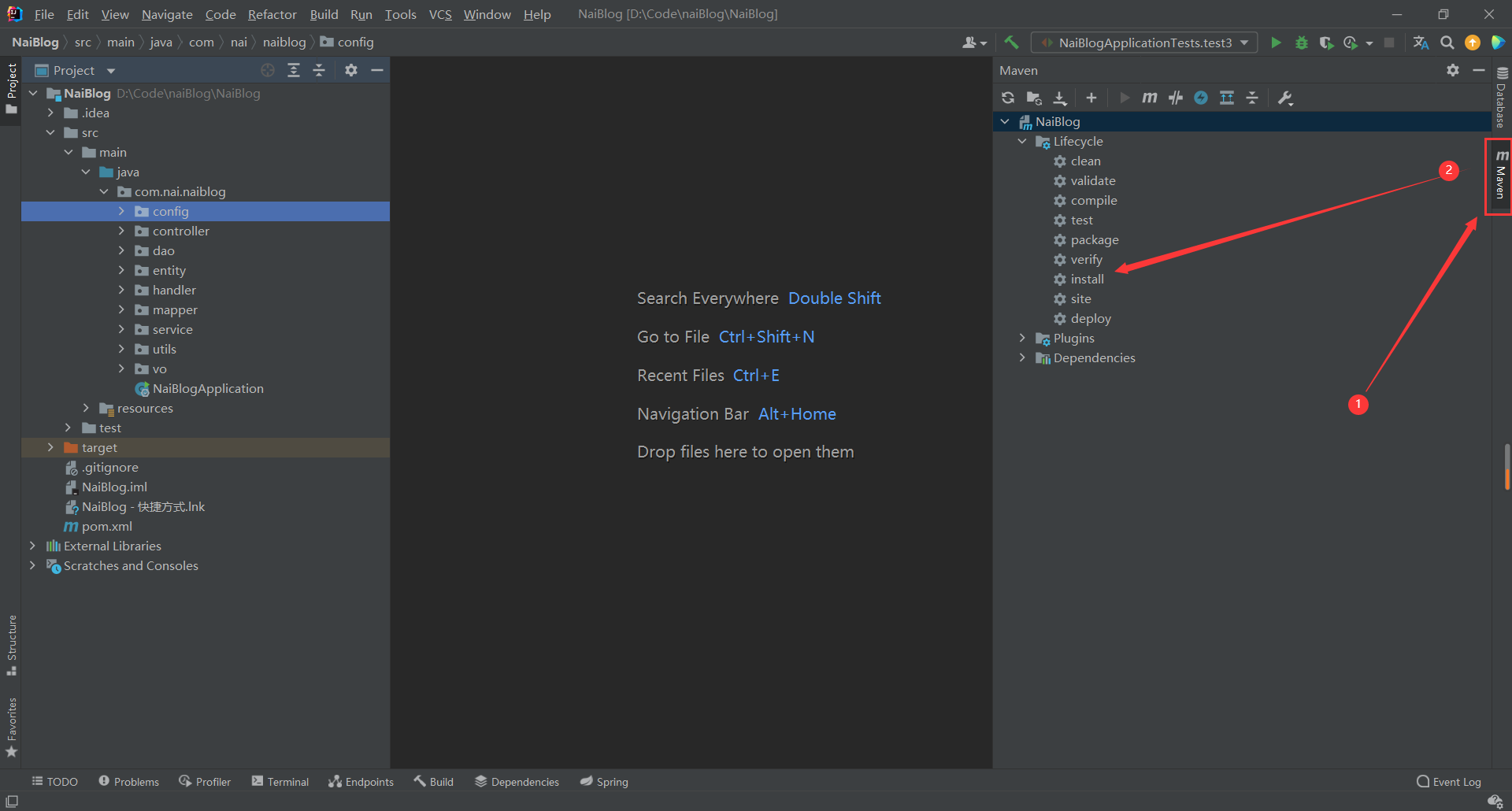
Task: Expand the controller package folder
Action: click(121, 231)
